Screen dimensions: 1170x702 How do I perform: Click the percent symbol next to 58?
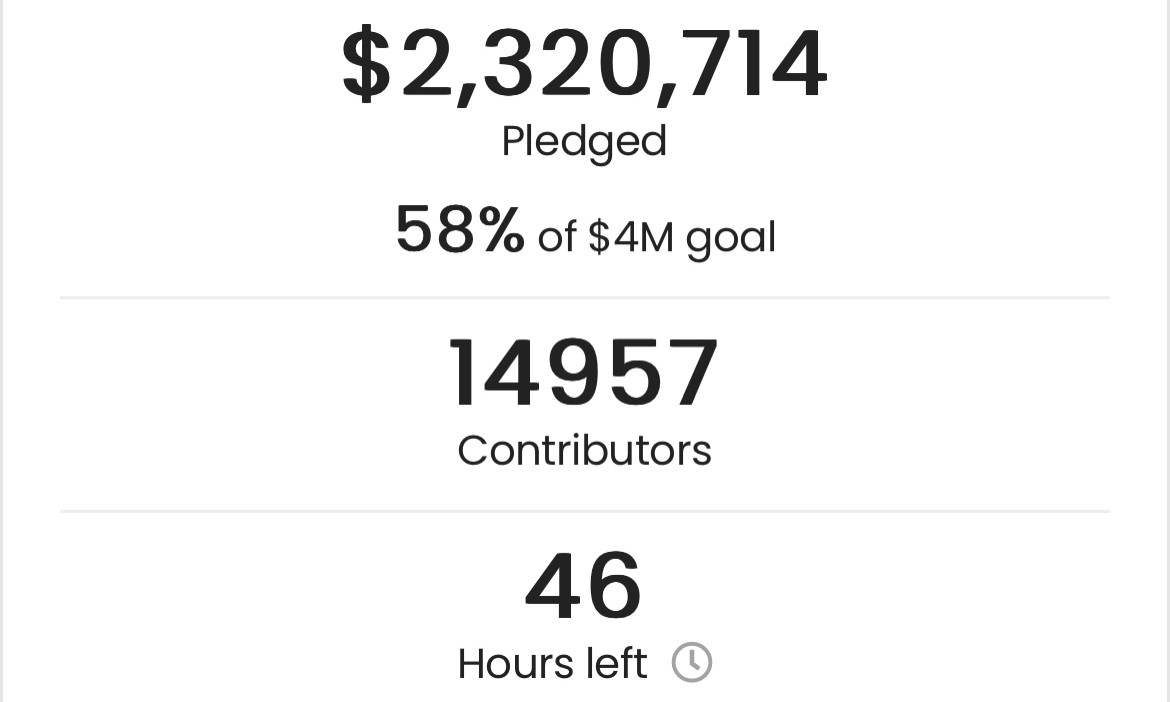[x=500, y=231]
